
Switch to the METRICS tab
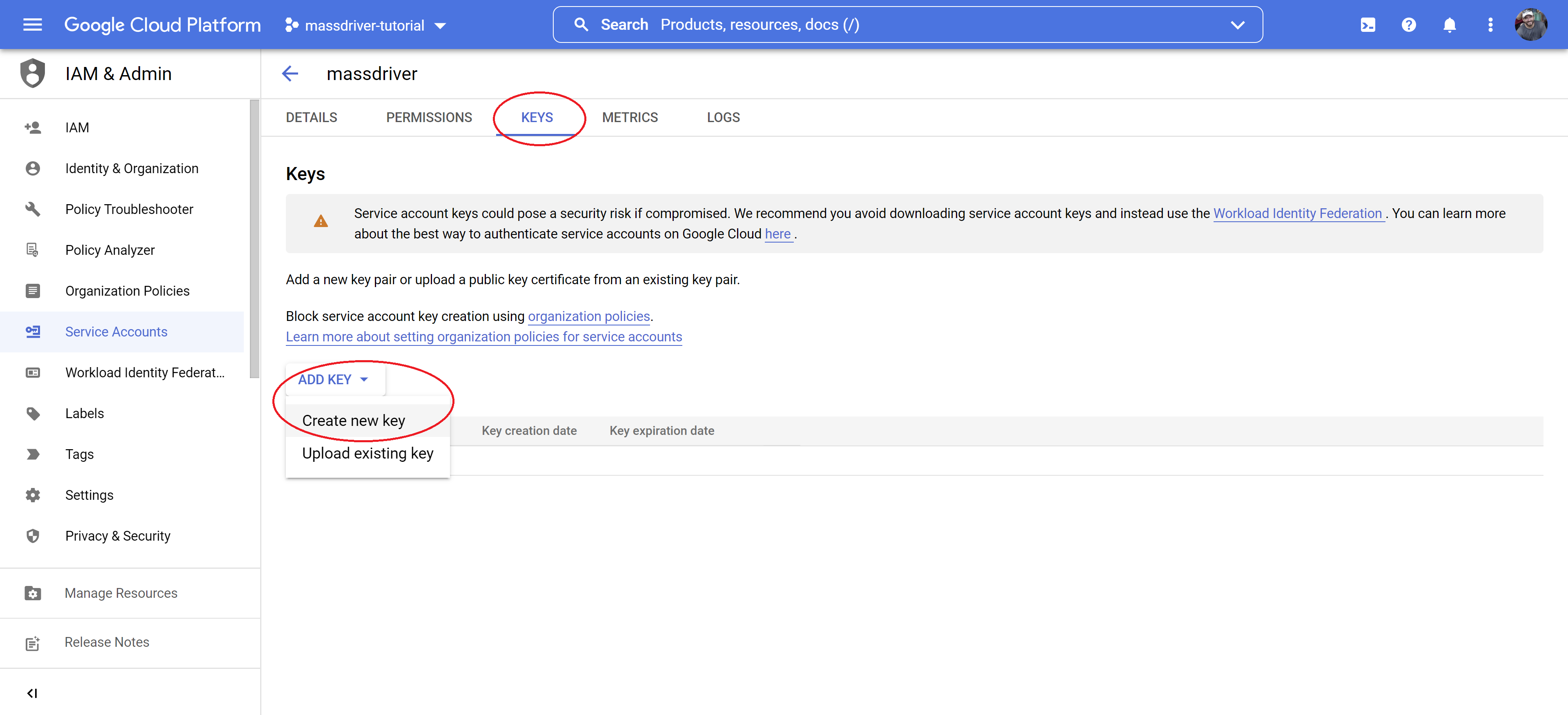point(630,118)
